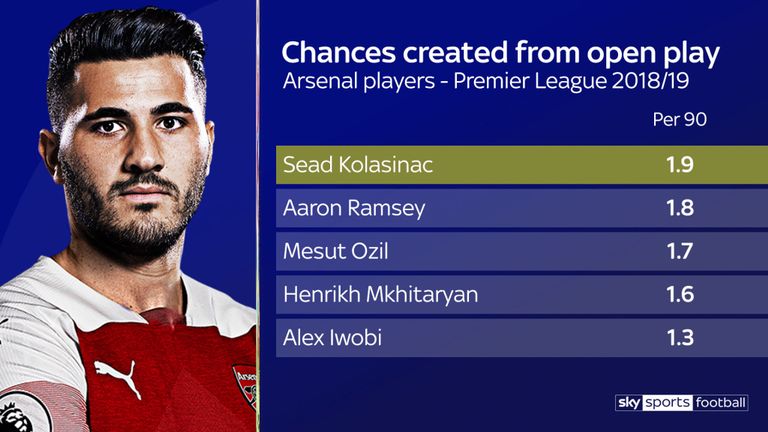Screen dimensions: 768x432
Task: Click the 1.3 value for Iwobi
Action: [x=680, y=337]
